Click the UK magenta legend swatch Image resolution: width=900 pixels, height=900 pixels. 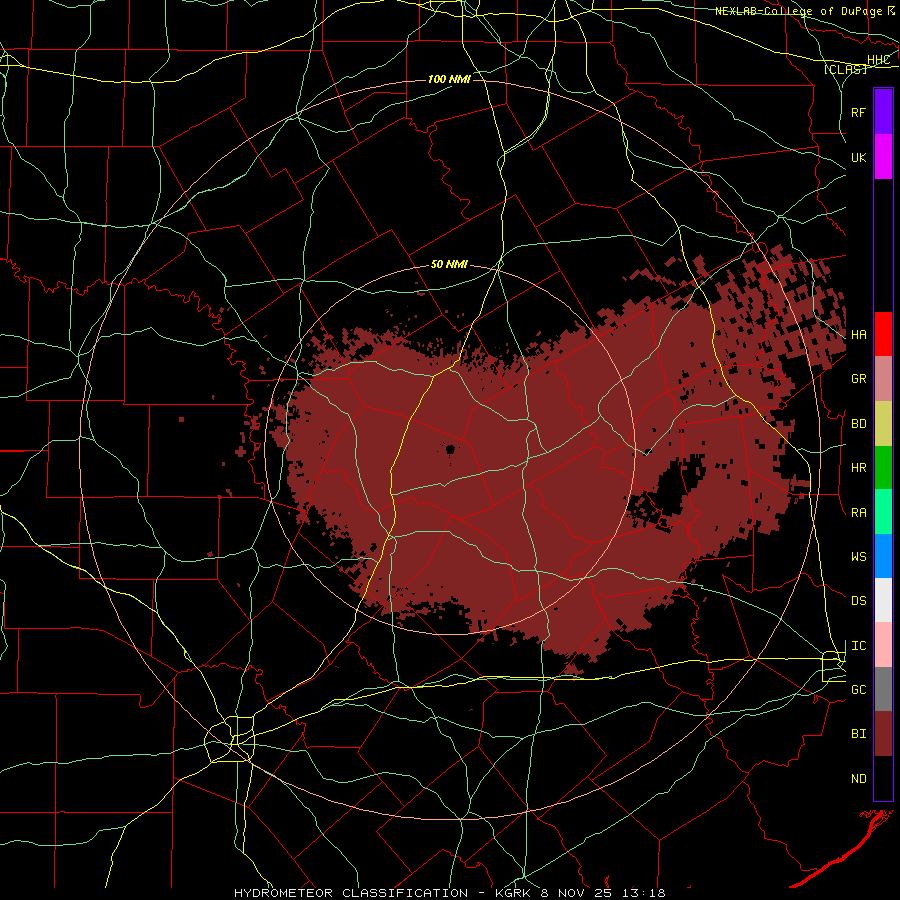pos(883,157)
